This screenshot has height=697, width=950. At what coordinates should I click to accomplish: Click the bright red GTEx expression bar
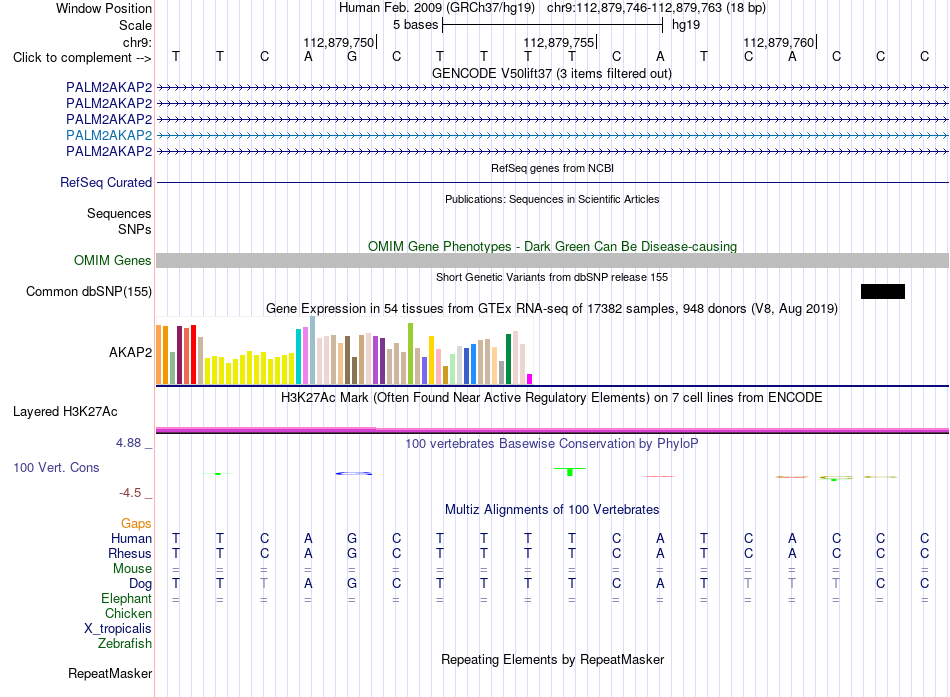pyautogui.click(x=193, y=355)
